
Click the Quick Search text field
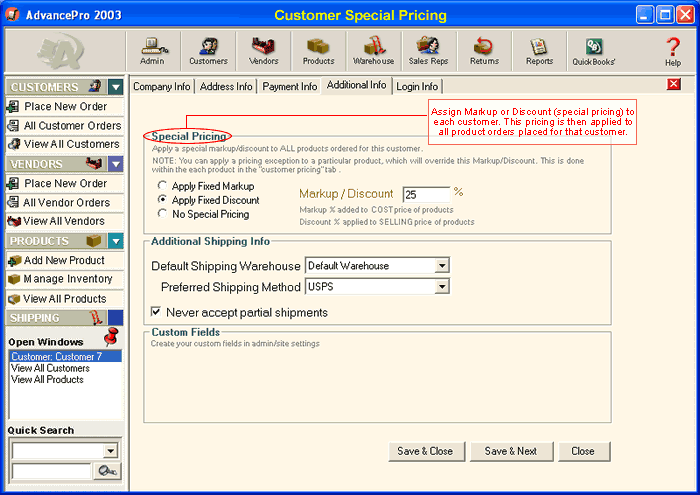(51, 471)
